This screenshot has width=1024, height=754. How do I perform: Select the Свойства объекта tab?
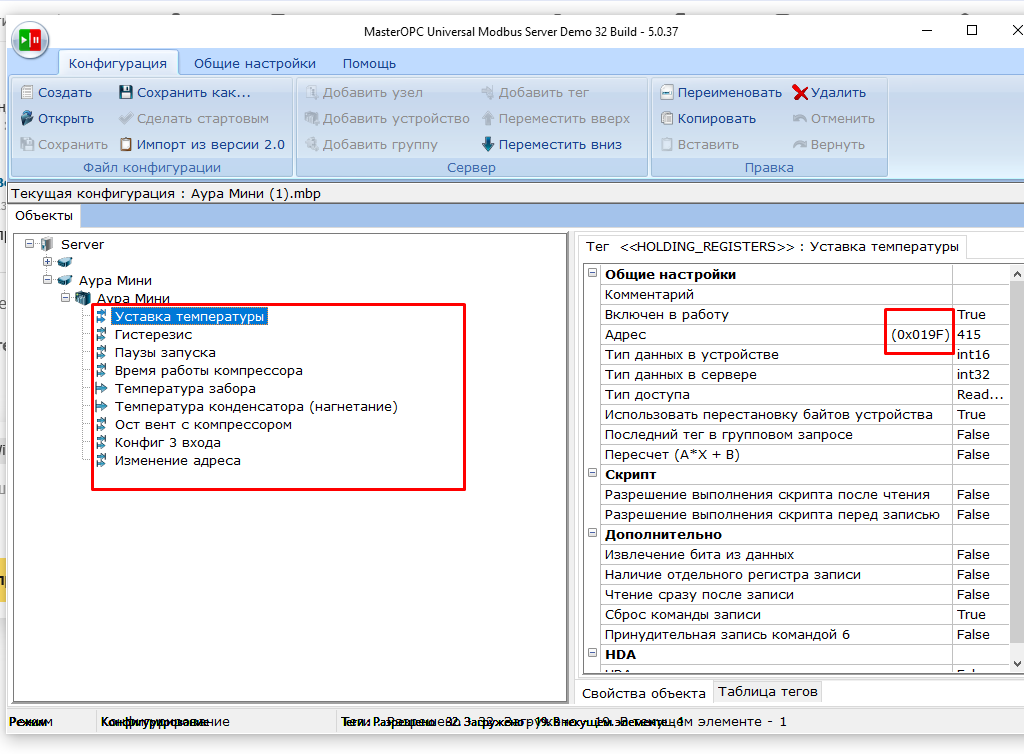point(644,693)
